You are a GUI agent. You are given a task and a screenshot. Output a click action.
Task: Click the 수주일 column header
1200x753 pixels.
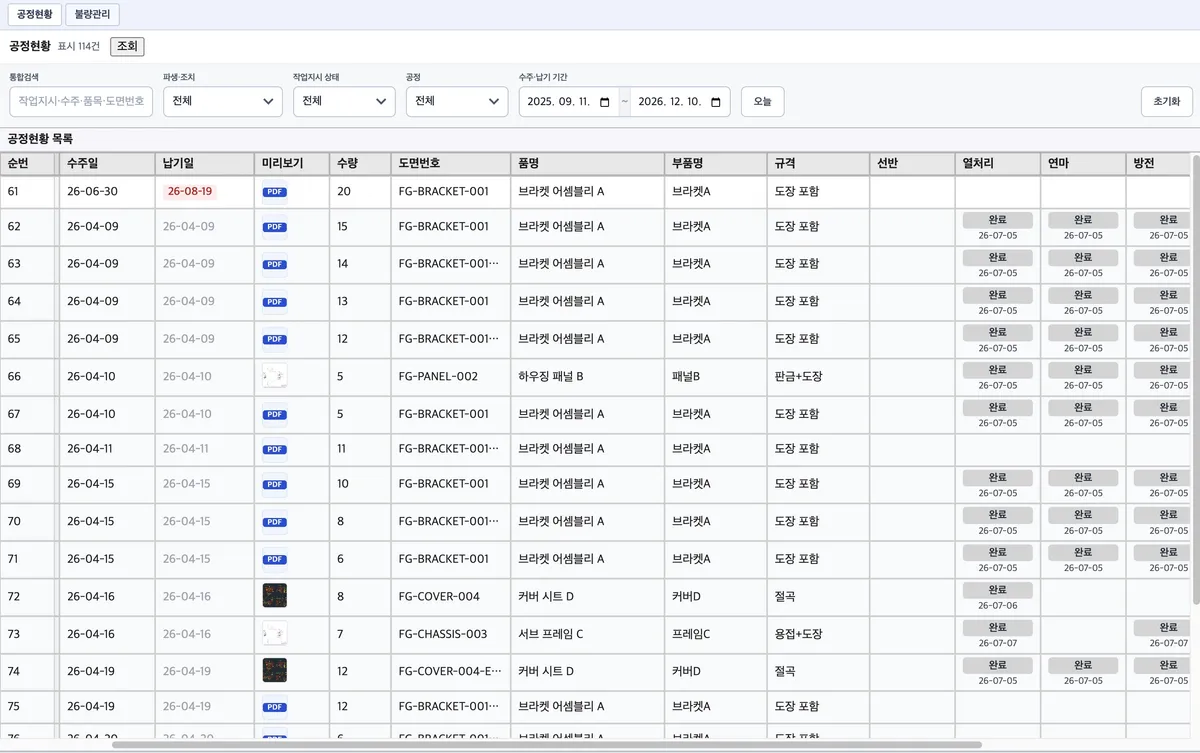108,163
